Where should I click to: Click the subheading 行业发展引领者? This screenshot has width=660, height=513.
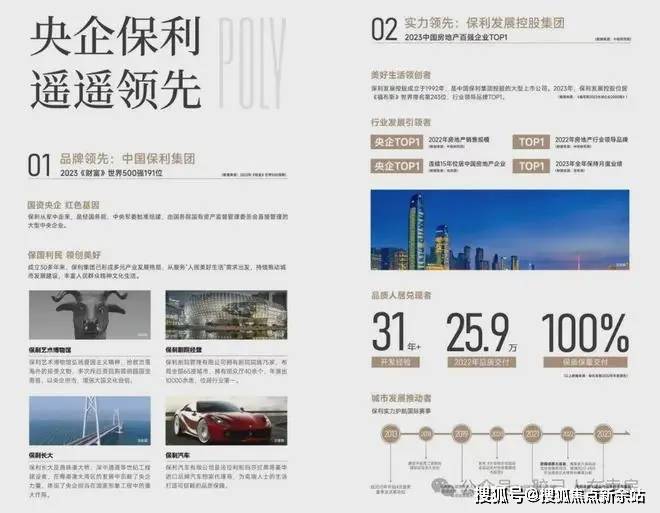(401, 122)
